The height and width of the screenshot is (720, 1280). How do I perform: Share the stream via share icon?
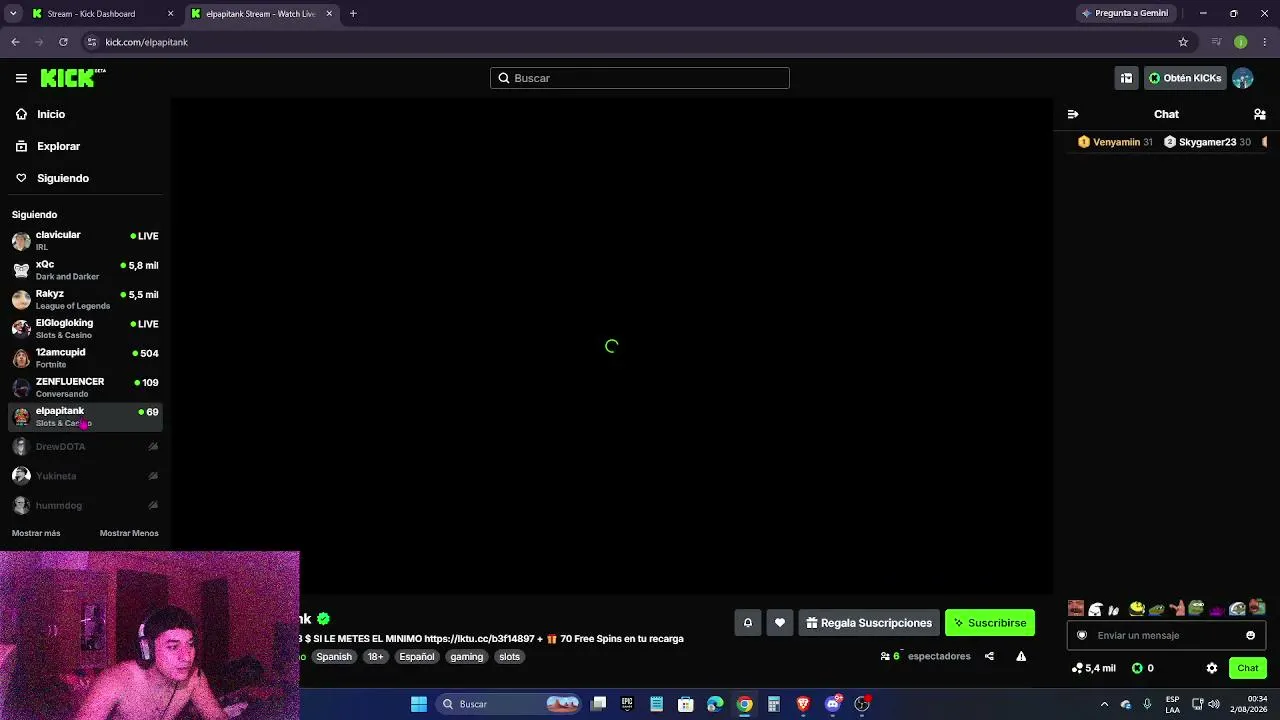point(989,656)
